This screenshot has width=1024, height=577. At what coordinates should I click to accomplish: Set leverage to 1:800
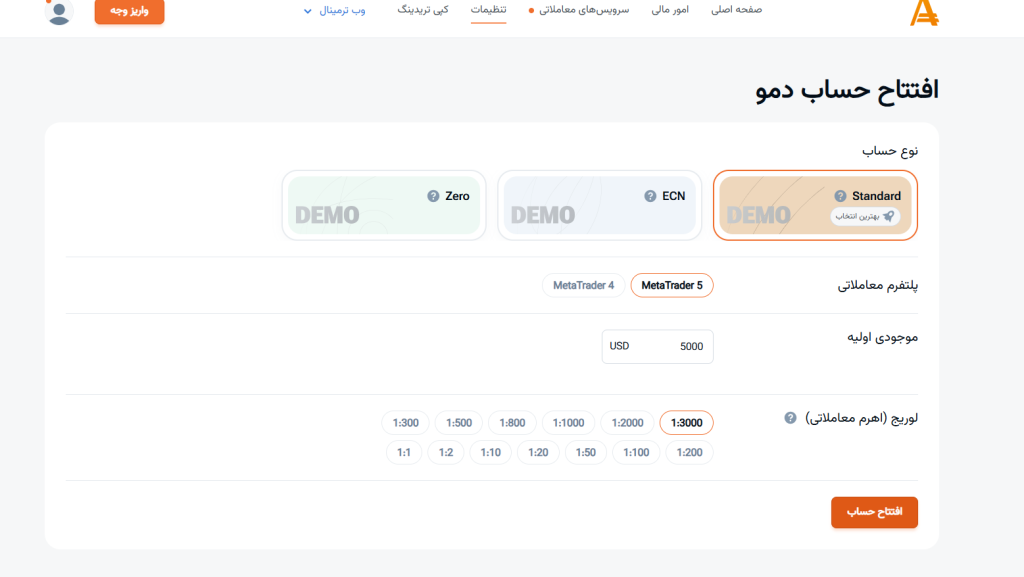(512, 423)
